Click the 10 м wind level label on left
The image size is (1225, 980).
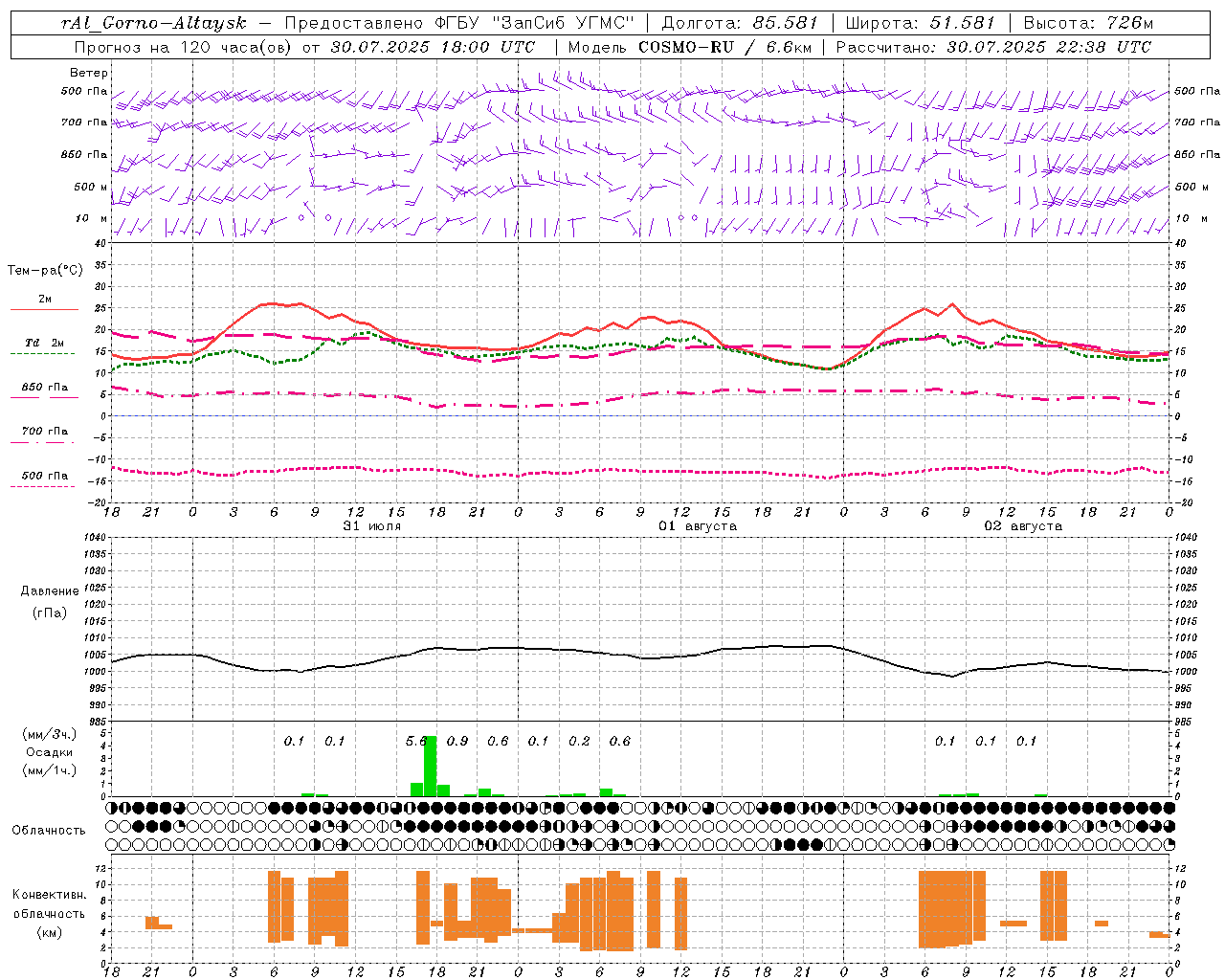pyautogui.click(x=91, y=218)
